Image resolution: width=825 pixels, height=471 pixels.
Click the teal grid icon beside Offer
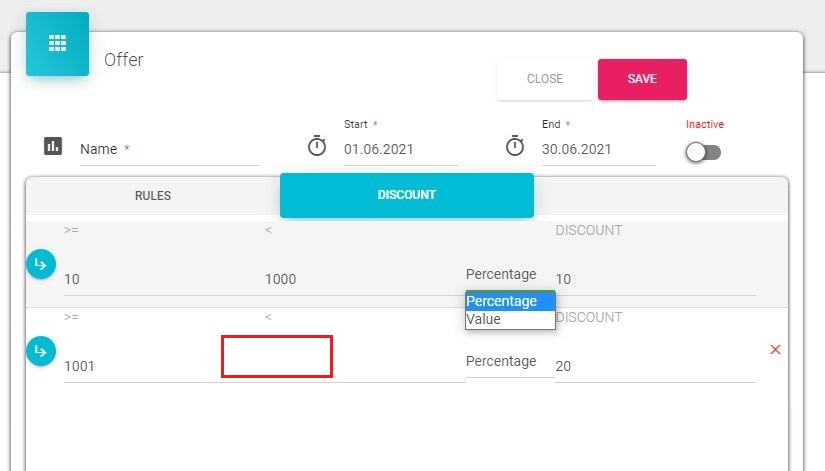click(57, 44)
